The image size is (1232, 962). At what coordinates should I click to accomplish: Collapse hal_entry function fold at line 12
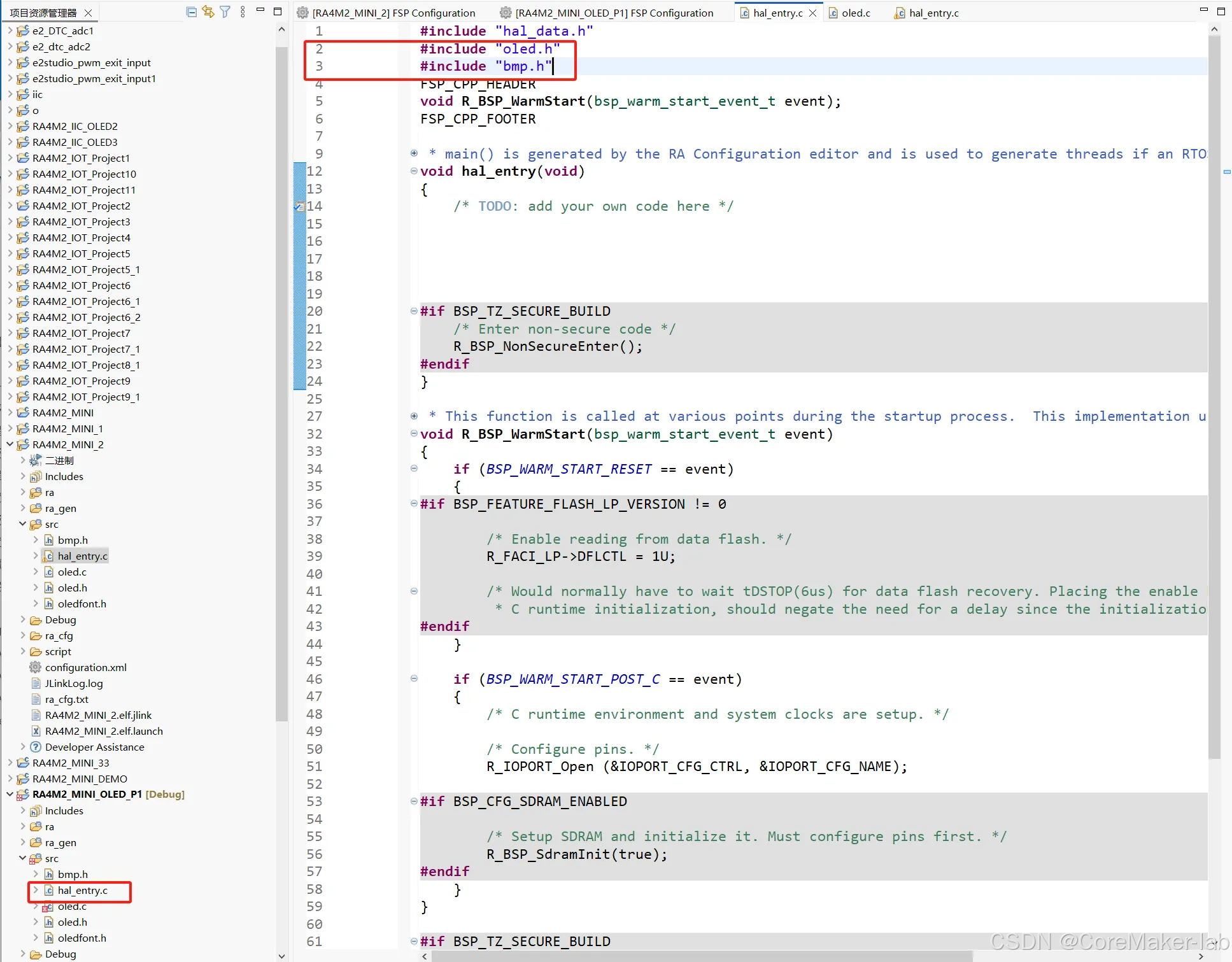point(414,171)
